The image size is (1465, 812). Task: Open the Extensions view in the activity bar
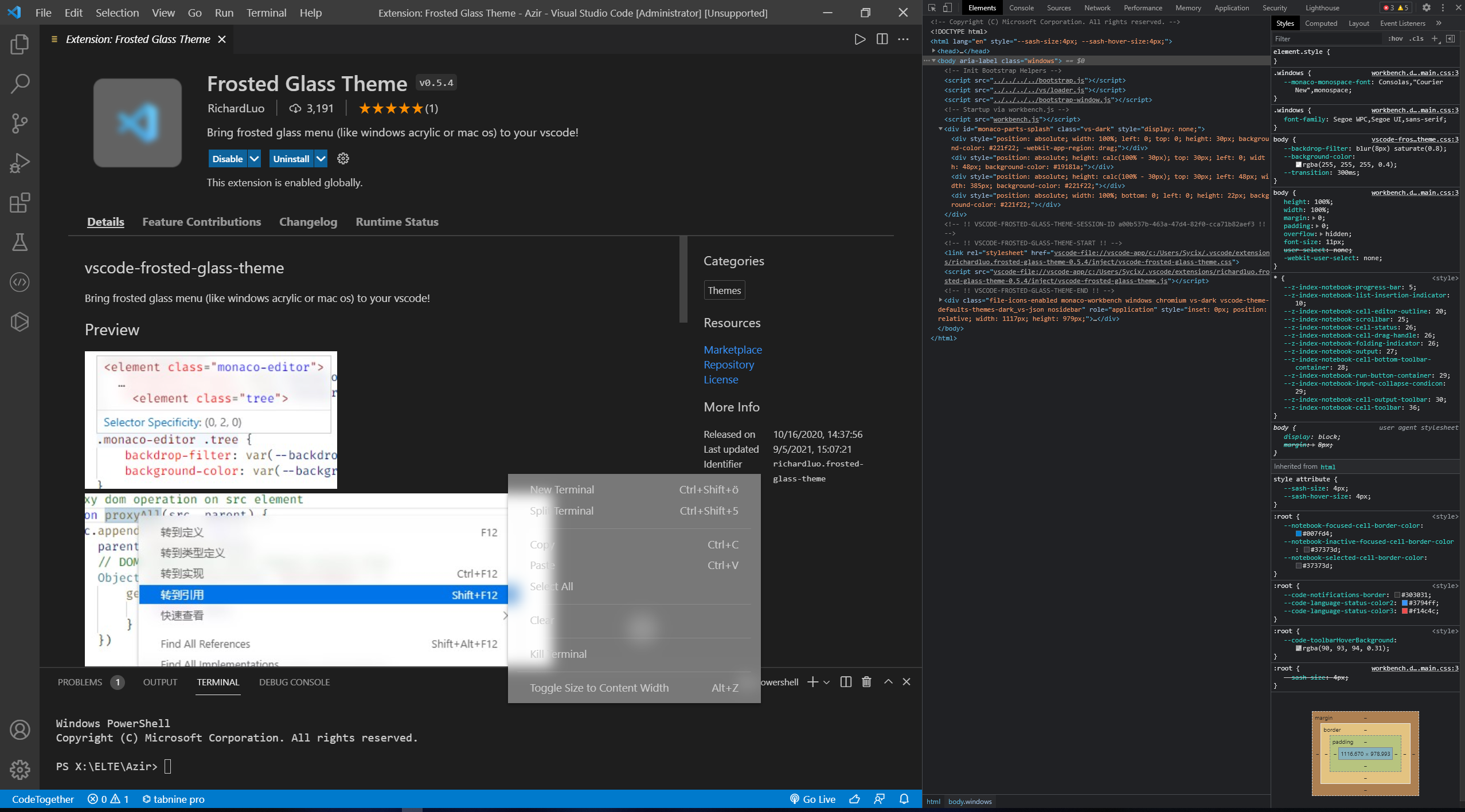click(x=19, y=203)
